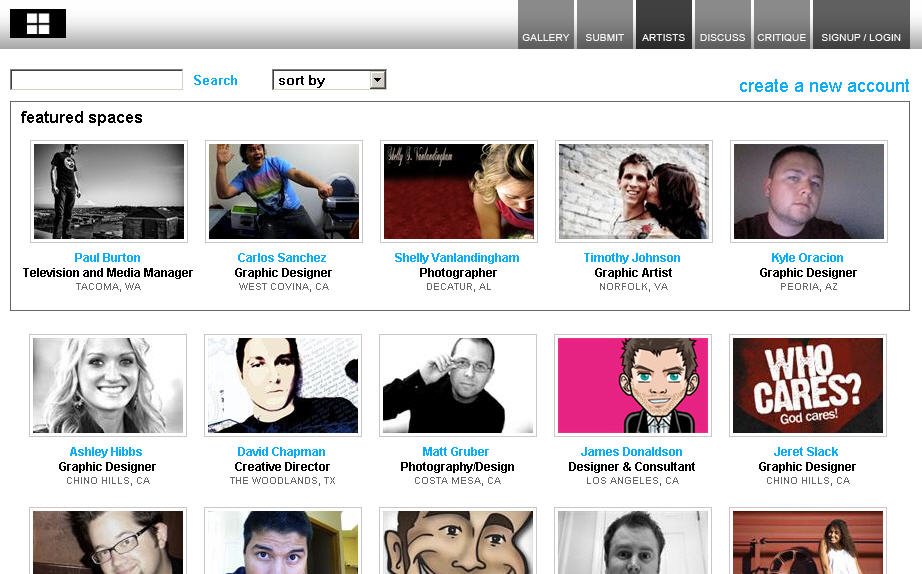Click the Ashley Hibbs name link

[106, 452]
